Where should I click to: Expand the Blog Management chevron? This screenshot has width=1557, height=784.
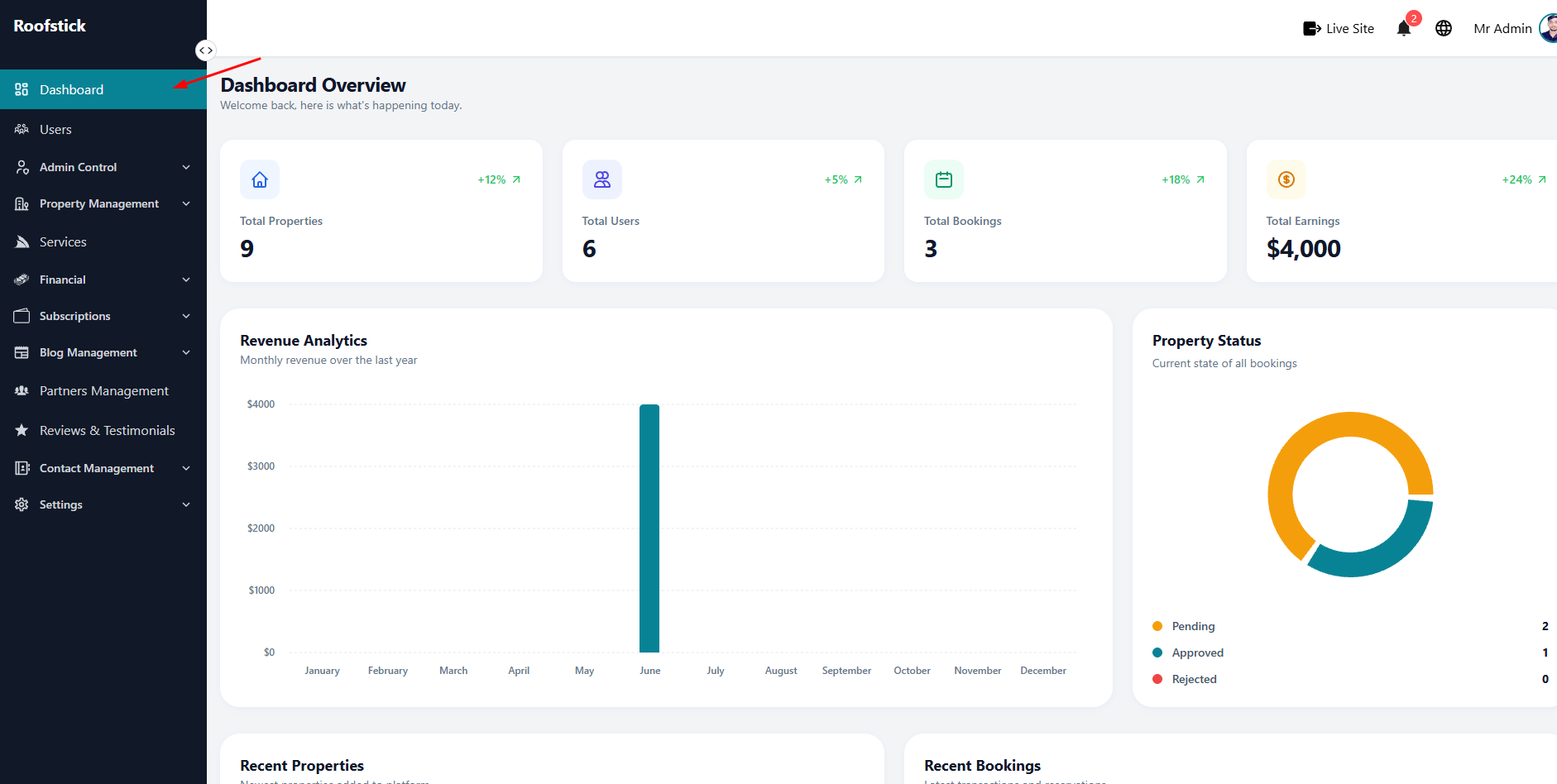pos(186,352)
